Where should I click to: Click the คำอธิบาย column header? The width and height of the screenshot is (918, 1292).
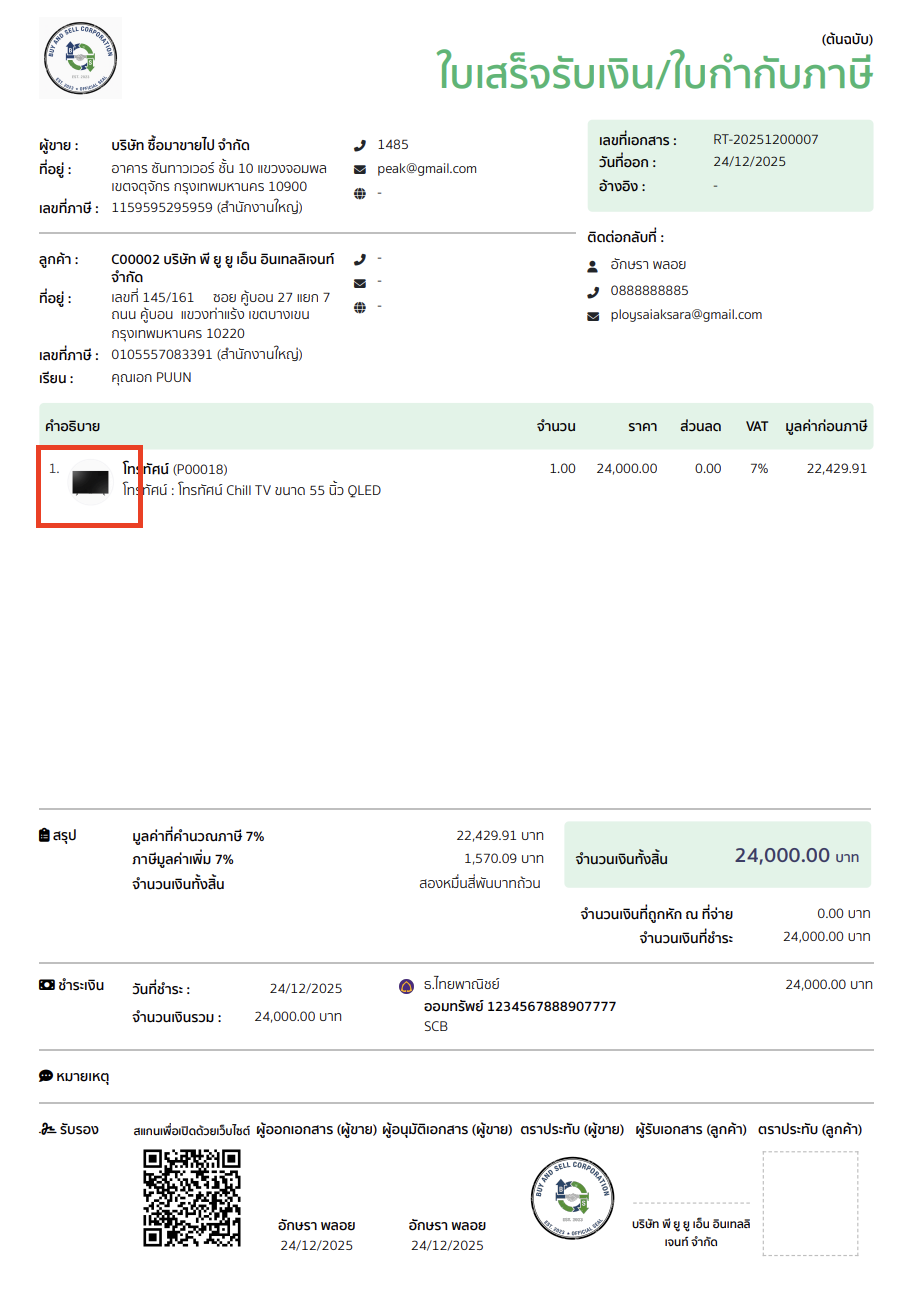73,427
